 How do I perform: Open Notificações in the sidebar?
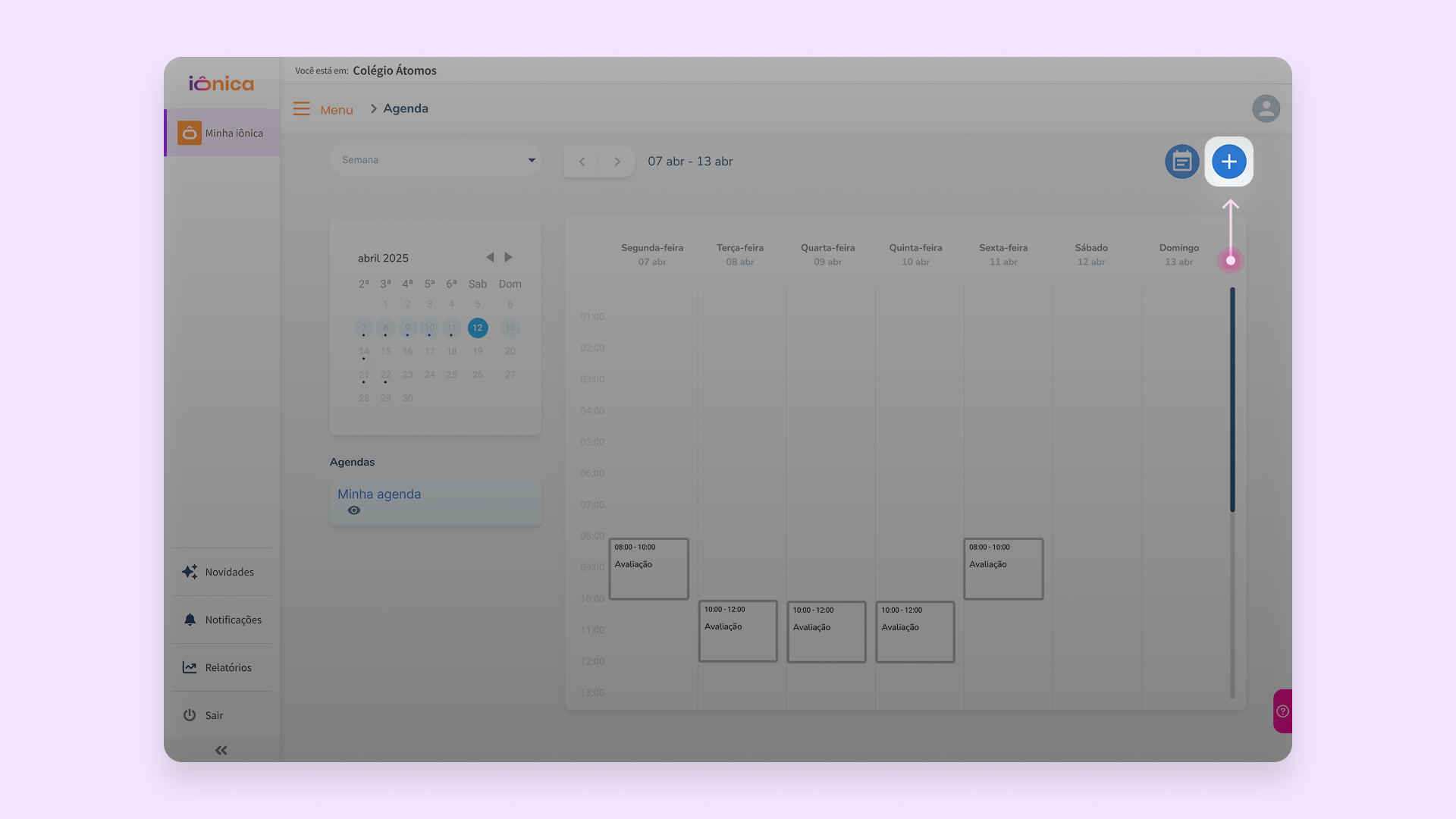(221, 620)
